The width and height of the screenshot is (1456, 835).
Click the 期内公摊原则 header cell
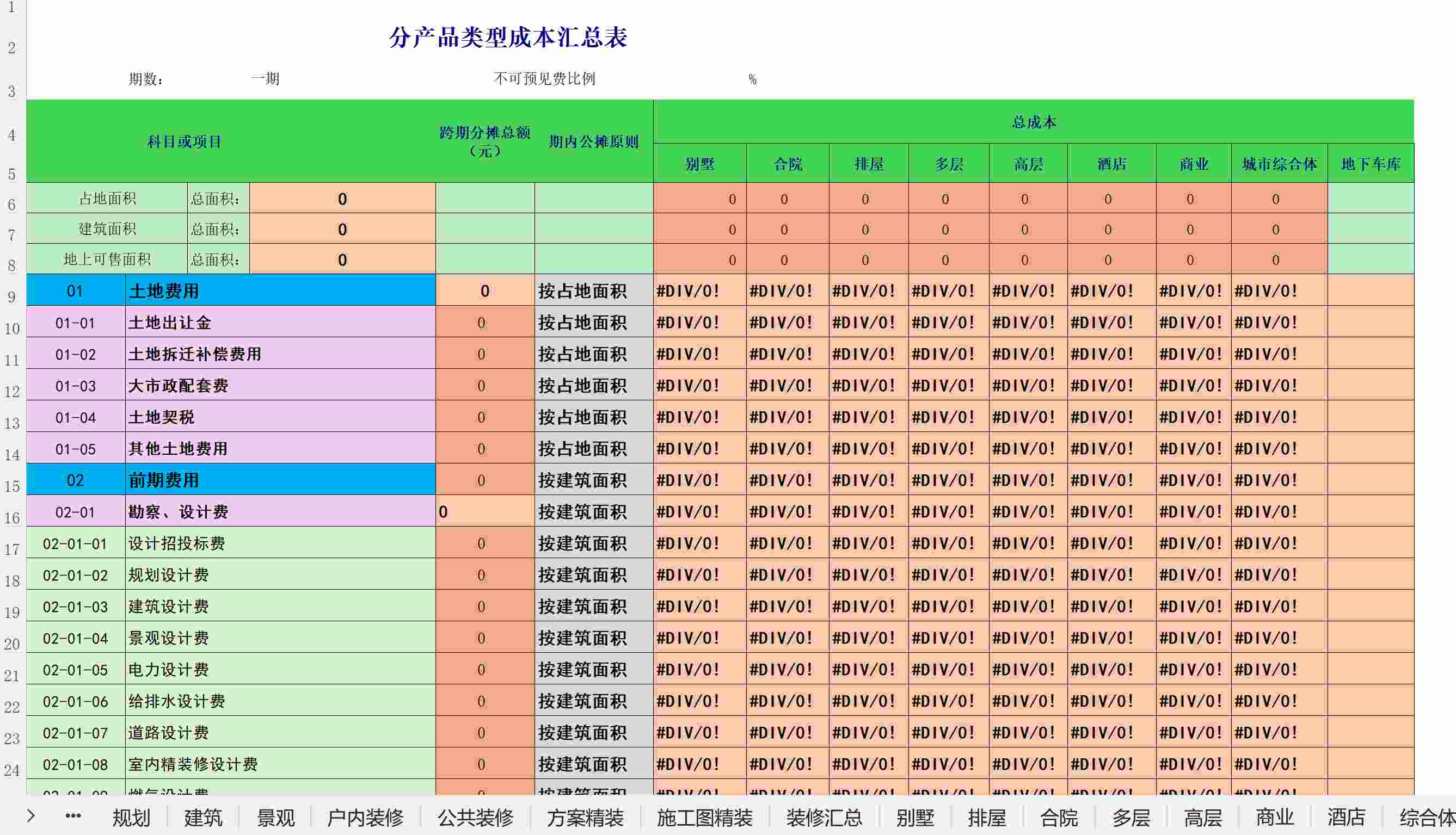tap(594, 141)
